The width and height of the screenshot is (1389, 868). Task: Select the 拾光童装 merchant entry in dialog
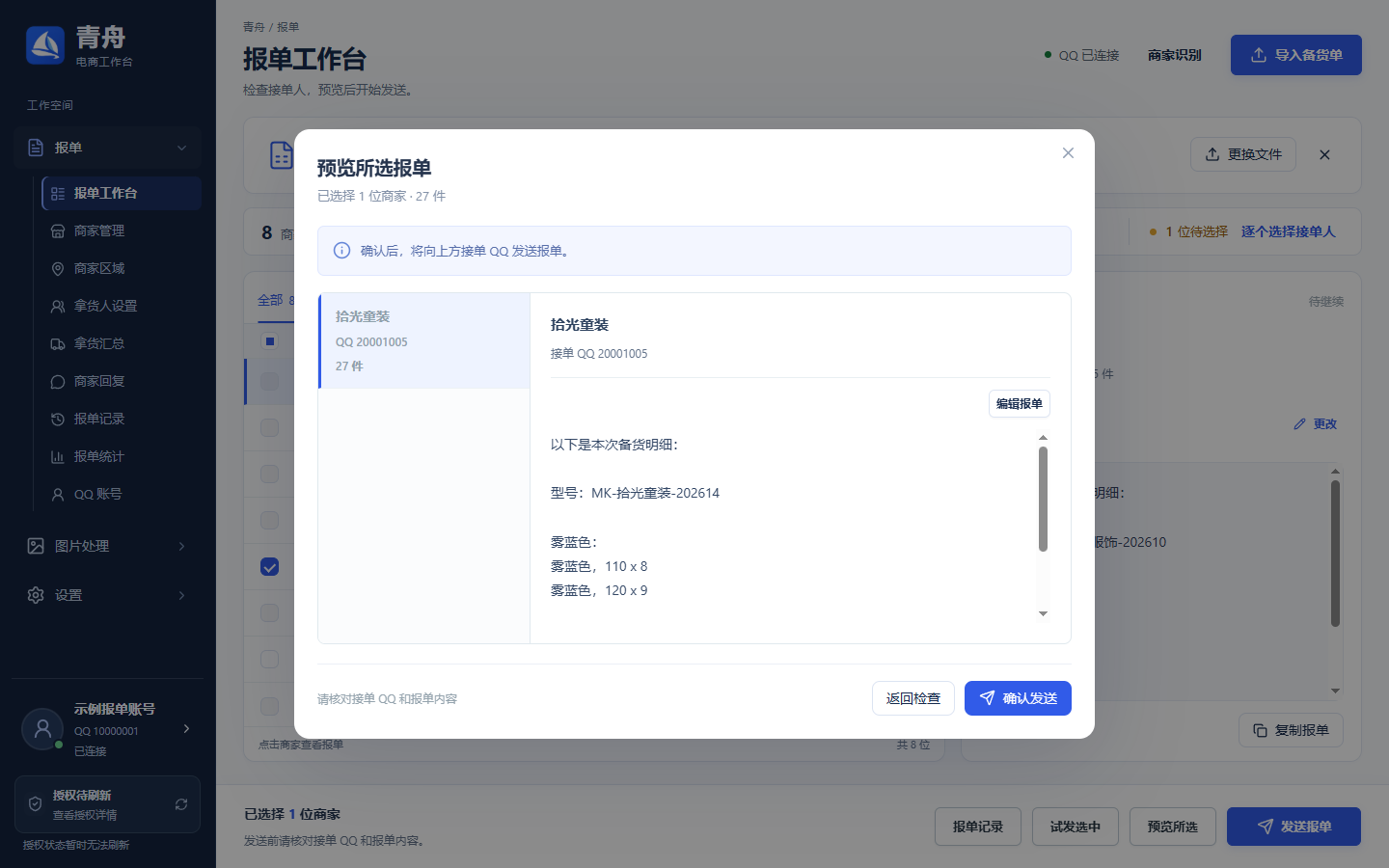424,341
